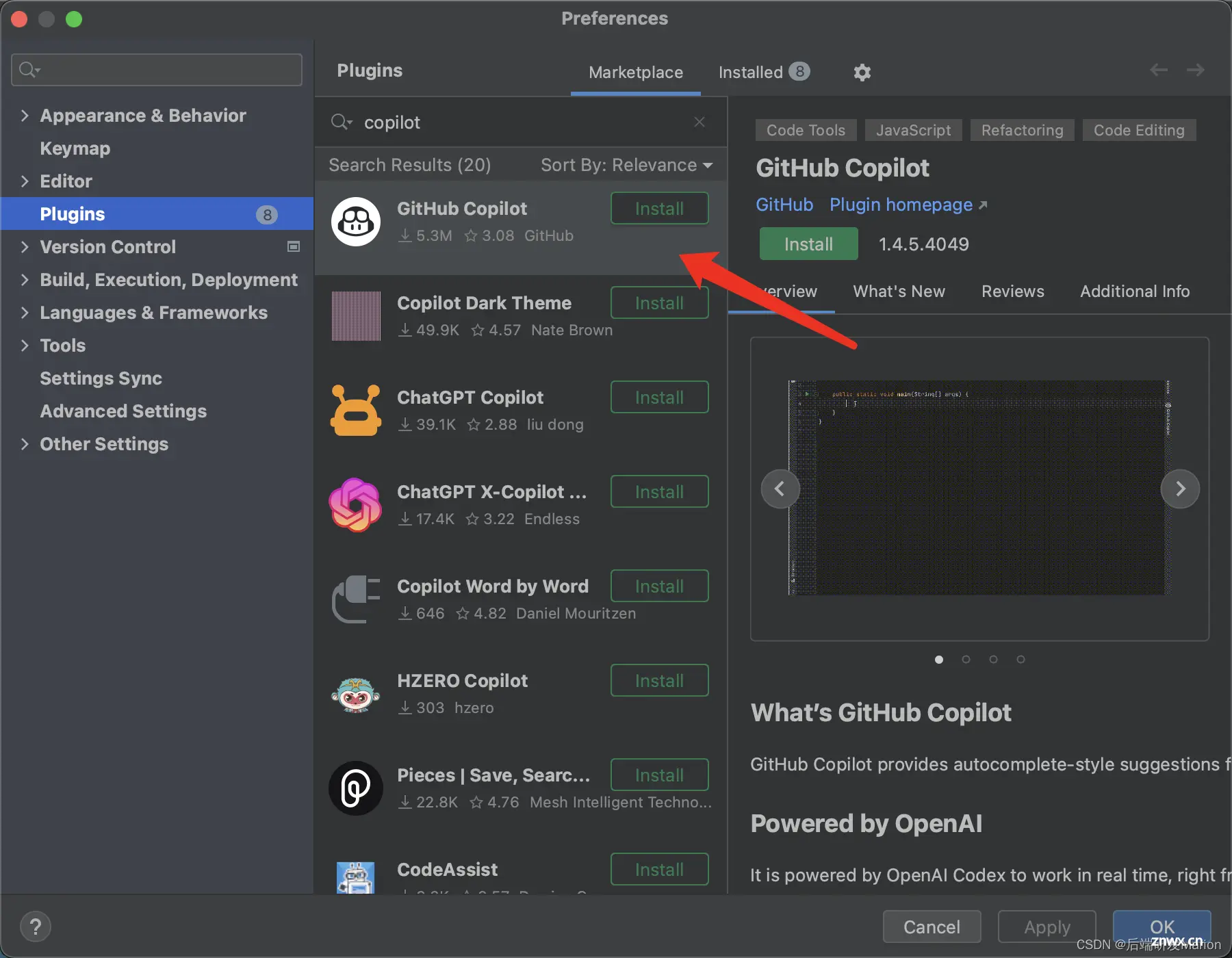
Task: Navigate forward with the right arrow
Action: [1196, 70]
